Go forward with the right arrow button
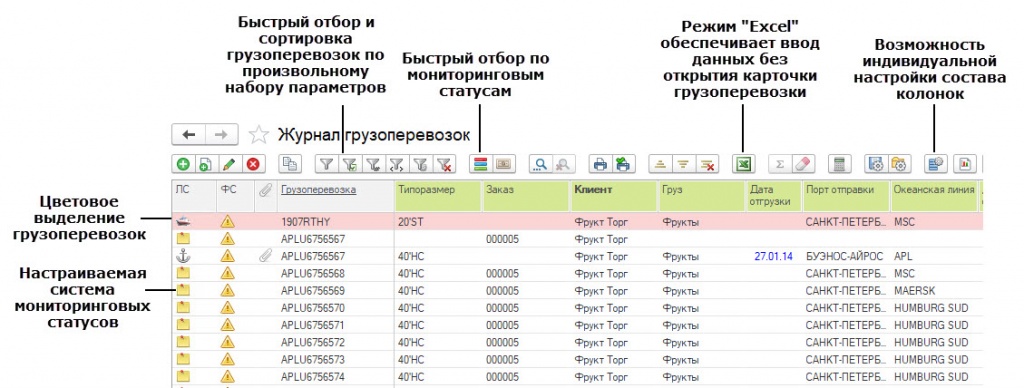Image resolution: width=1024 pixels, height=388 pixels. [x=221, y=135]
